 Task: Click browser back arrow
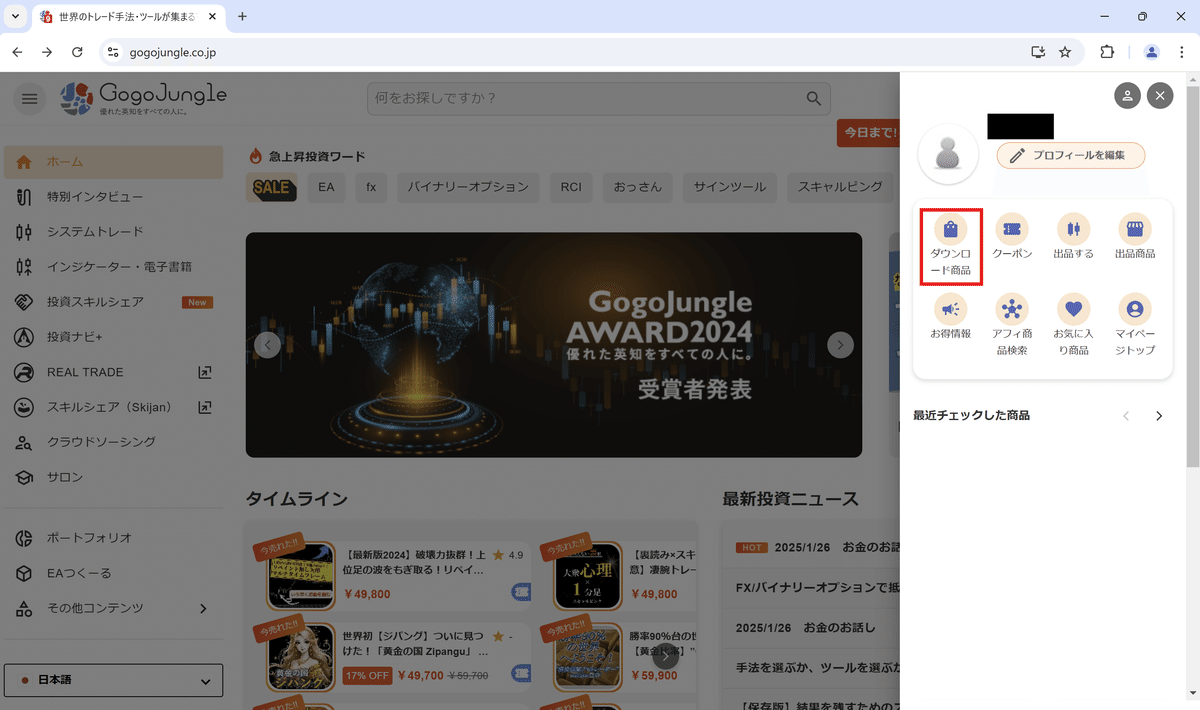click(17, 52)
